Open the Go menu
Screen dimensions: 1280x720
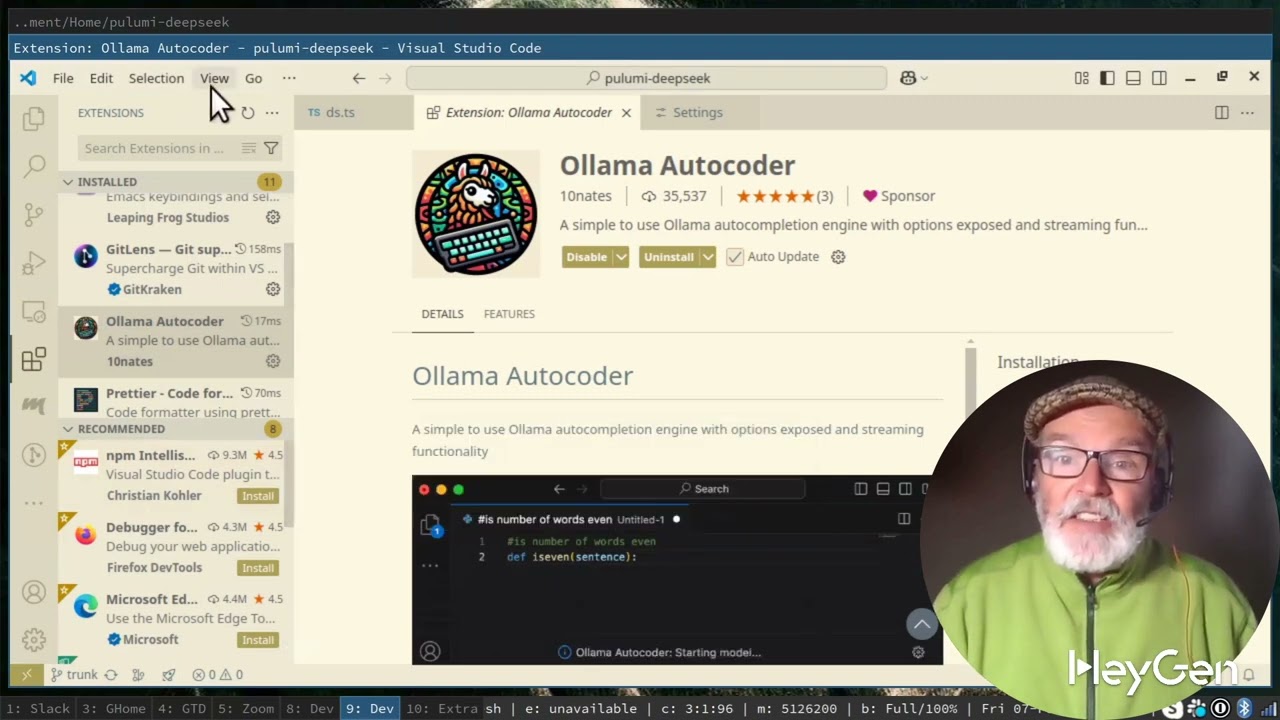(254, 78)
